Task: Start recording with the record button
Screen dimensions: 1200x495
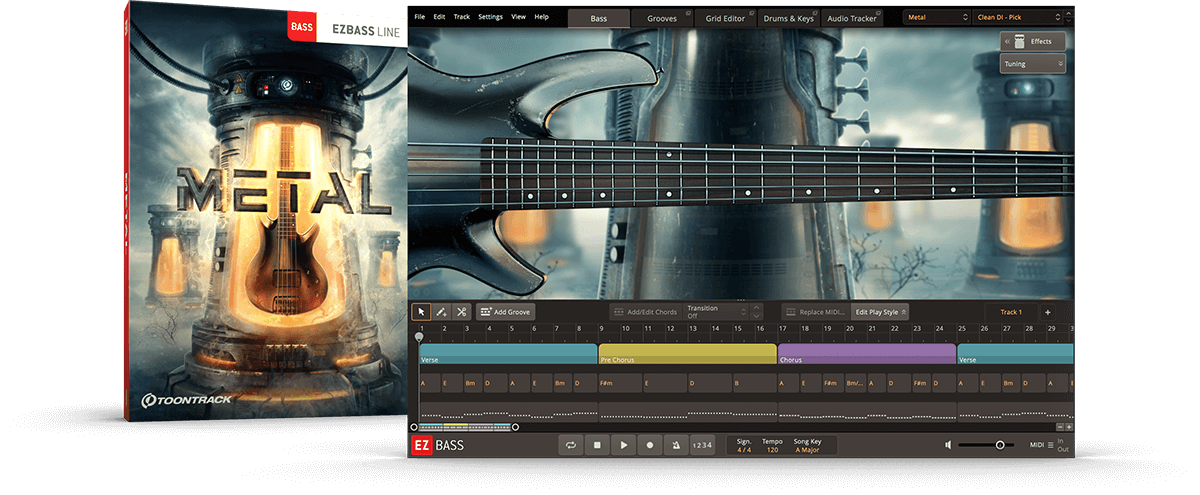Action: coord(650,445)
